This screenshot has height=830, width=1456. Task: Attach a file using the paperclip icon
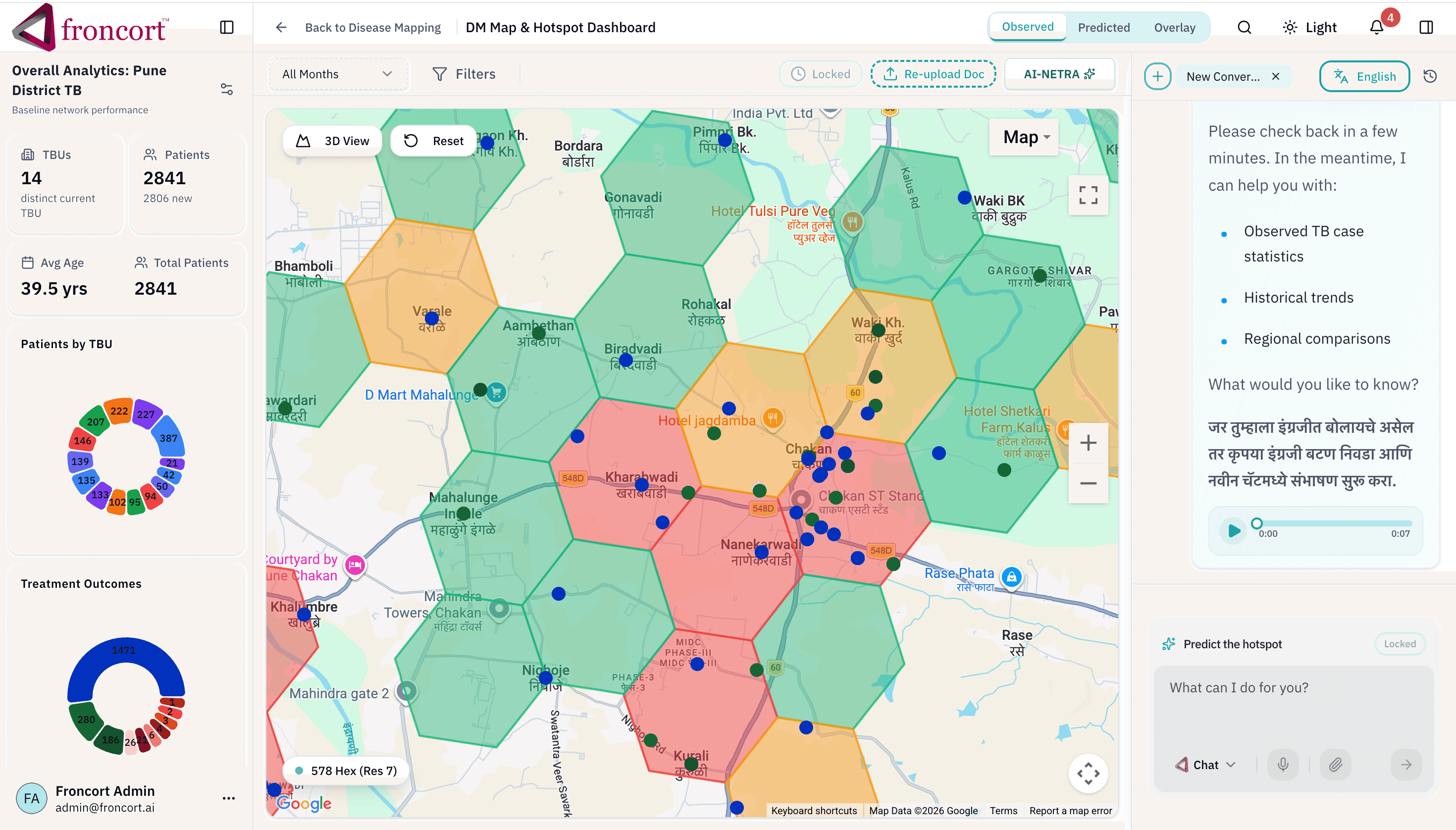tap(1336, 765)
